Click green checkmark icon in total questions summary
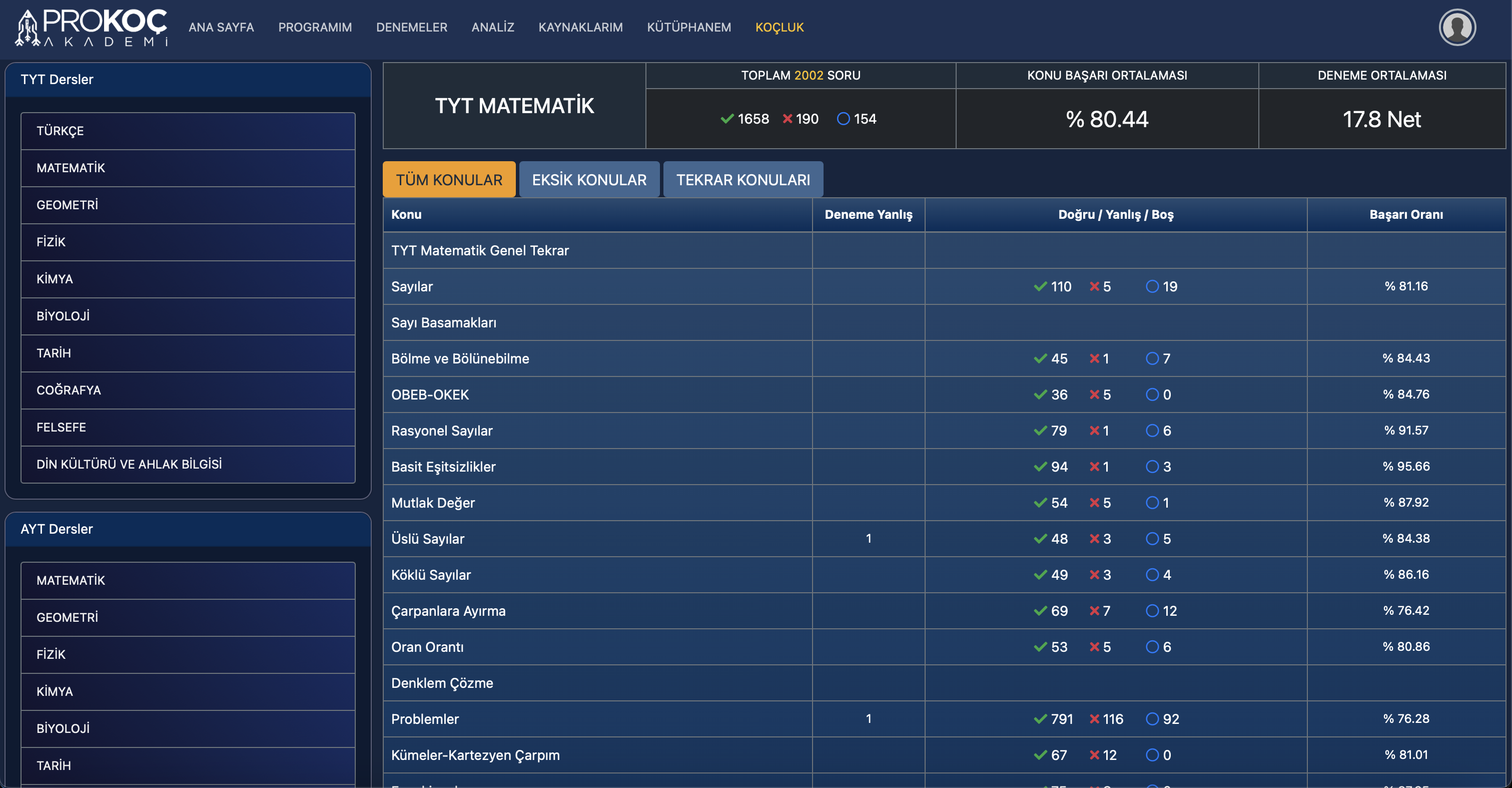 (x=726, y=119)
